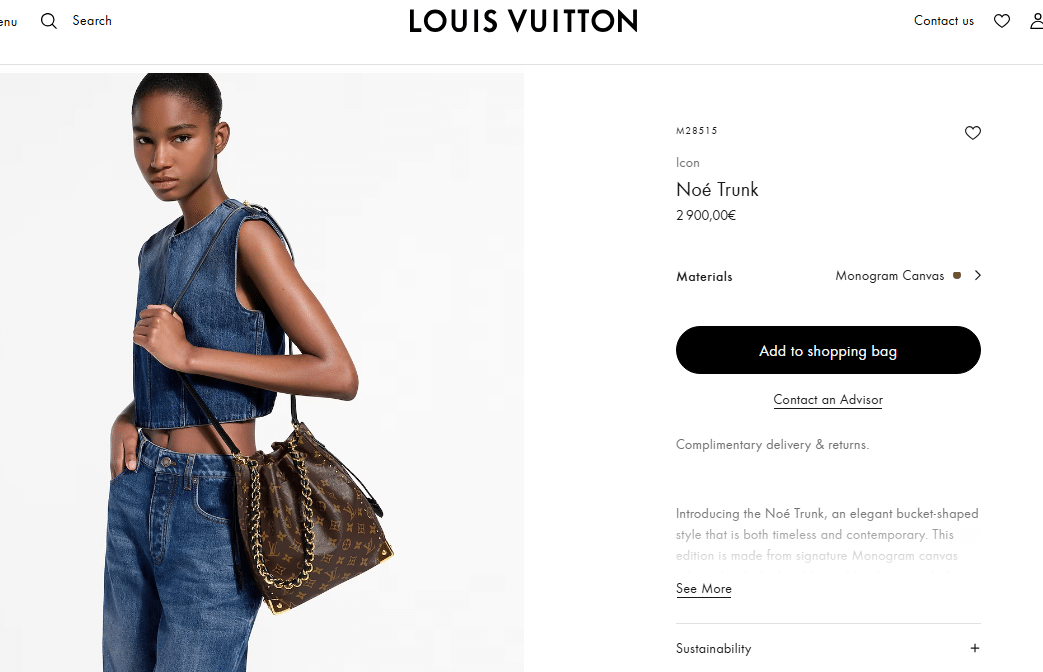Click the Icon collection label
Image resolution: width=1043 pixels, height=672 pixels.
tap(687, 162)
